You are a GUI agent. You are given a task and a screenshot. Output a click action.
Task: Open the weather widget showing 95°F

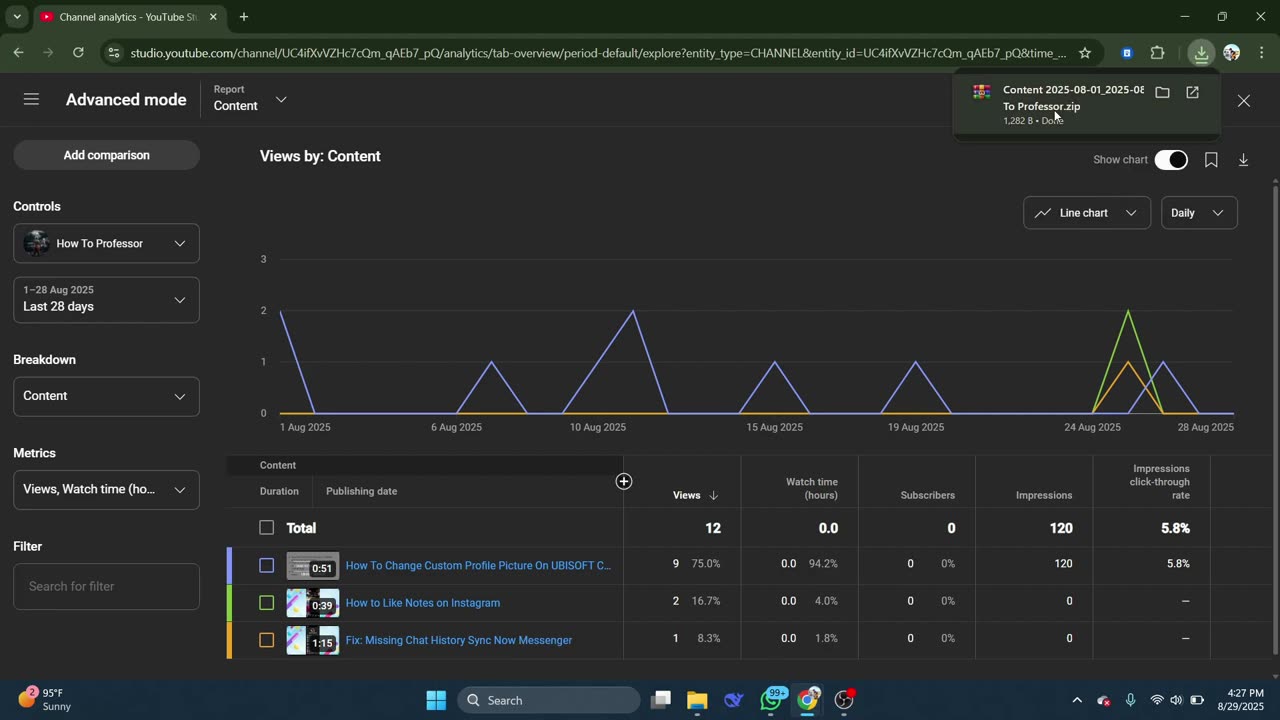(45, 699)
